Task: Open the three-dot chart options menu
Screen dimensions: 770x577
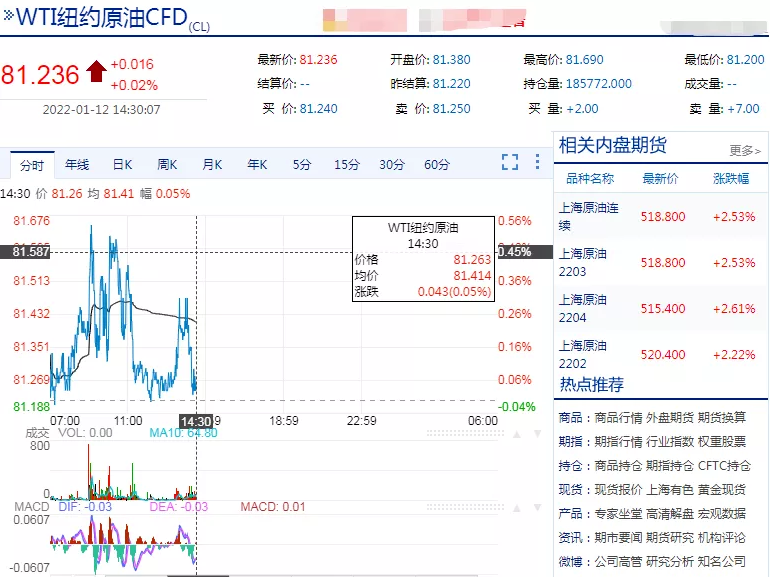Action: coord(537,162)
